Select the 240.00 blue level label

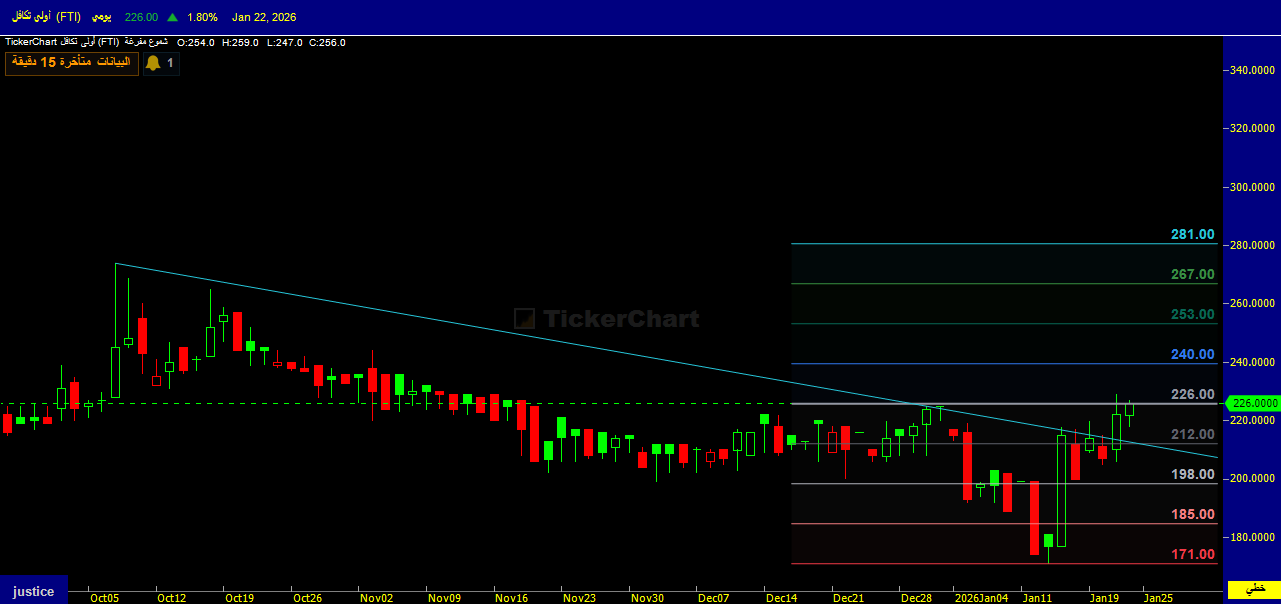(x=1192, y=355)
